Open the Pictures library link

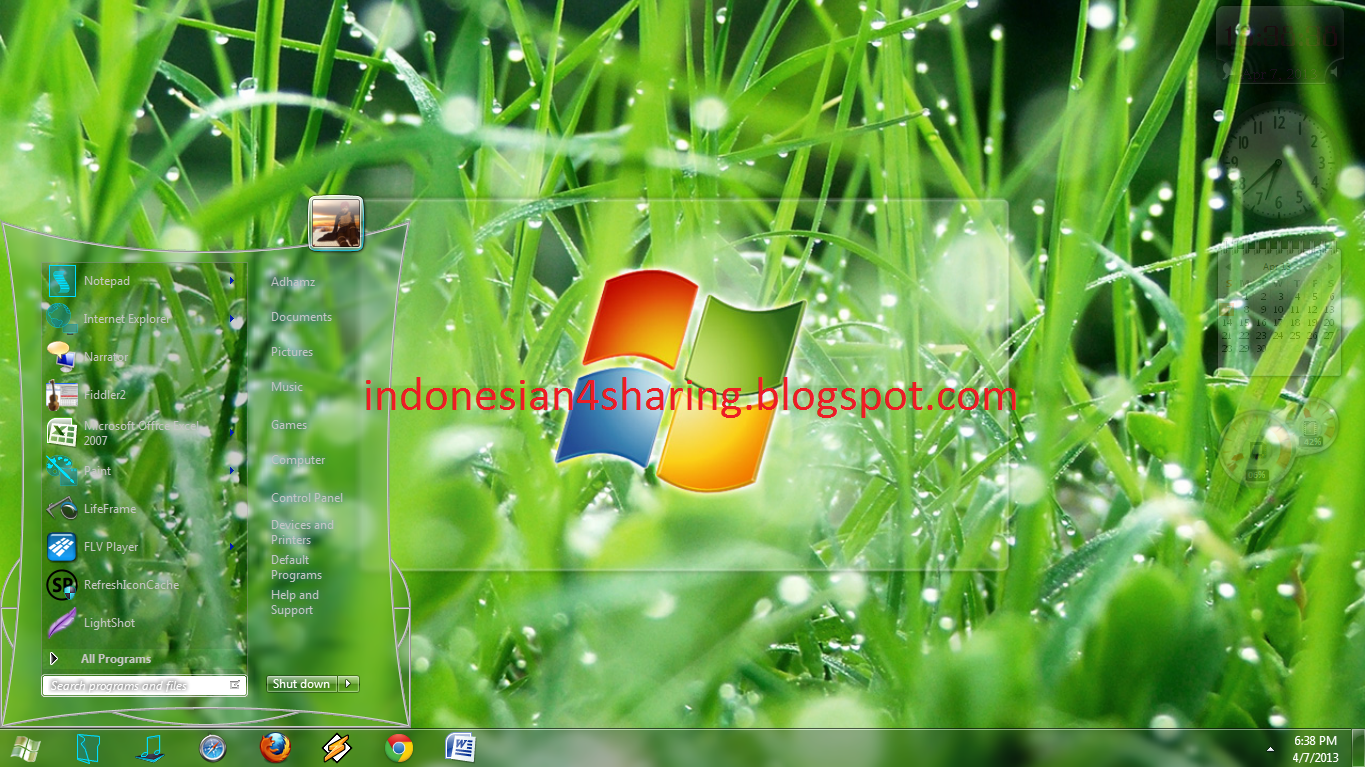coord(292,352)
